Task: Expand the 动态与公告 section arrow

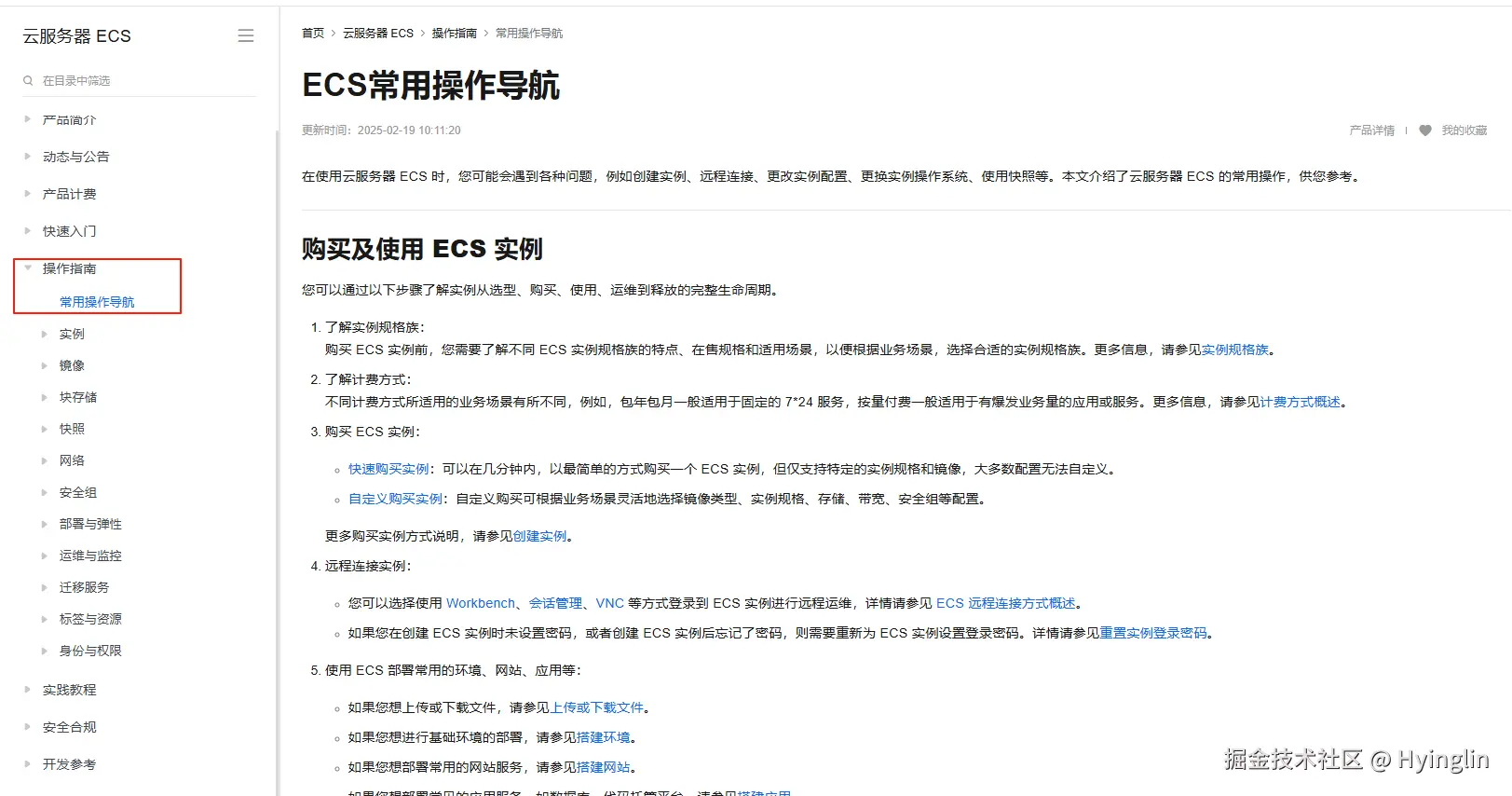Action: (x=27, y=157)
